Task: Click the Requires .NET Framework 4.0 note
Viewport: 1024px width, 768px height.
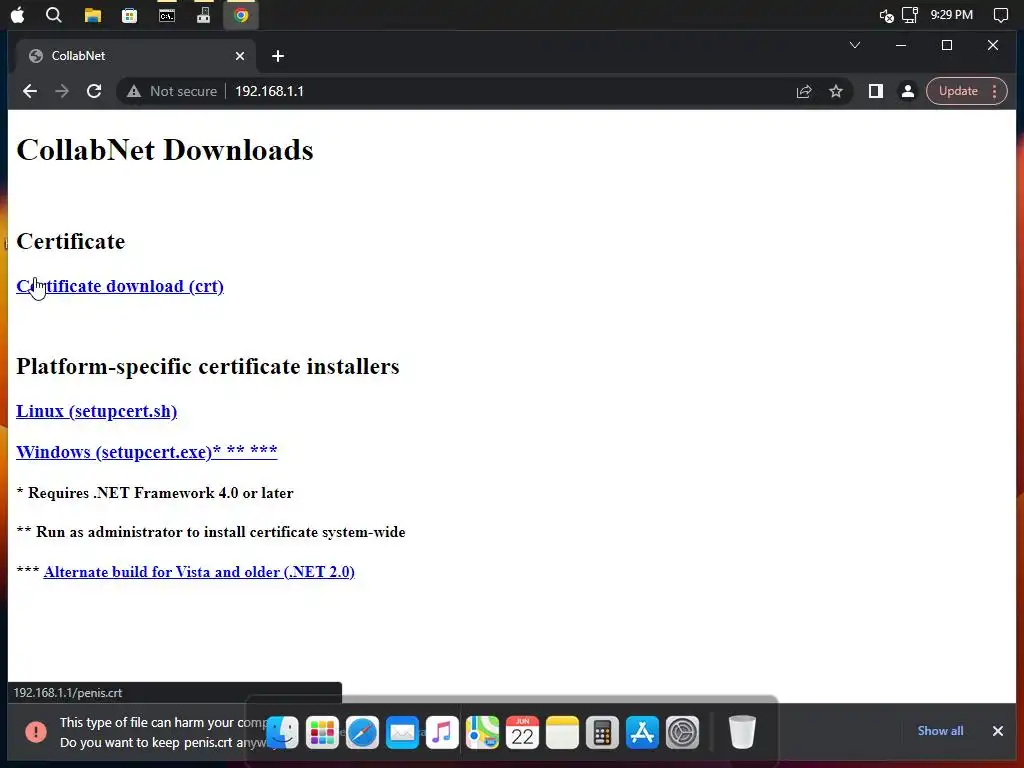Action: (155, 493)
